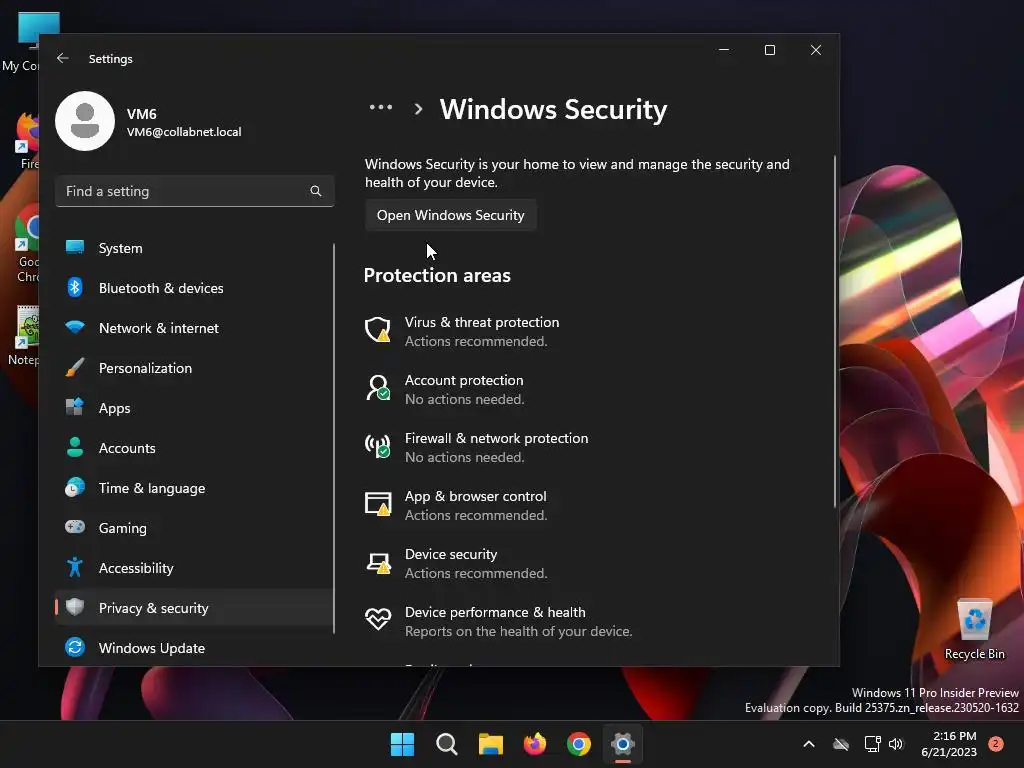Click the Accessibility figure icon
Image resolution: width=1024 pixels, height=768 pixels.
(x=75, y=567)
